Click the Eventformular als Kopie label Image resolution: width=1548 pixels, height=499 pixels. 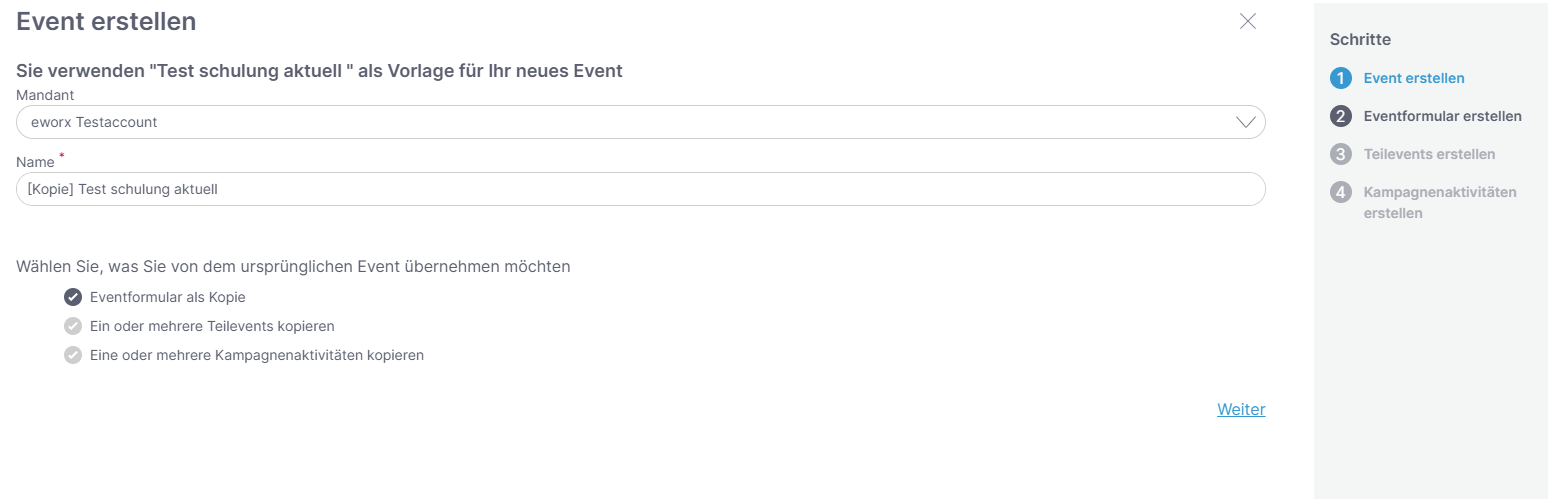167,297
